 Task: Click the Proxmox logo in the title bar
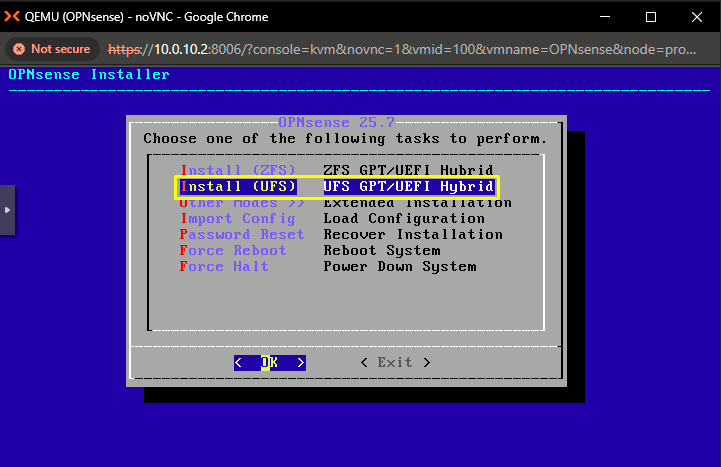[11, 17]
